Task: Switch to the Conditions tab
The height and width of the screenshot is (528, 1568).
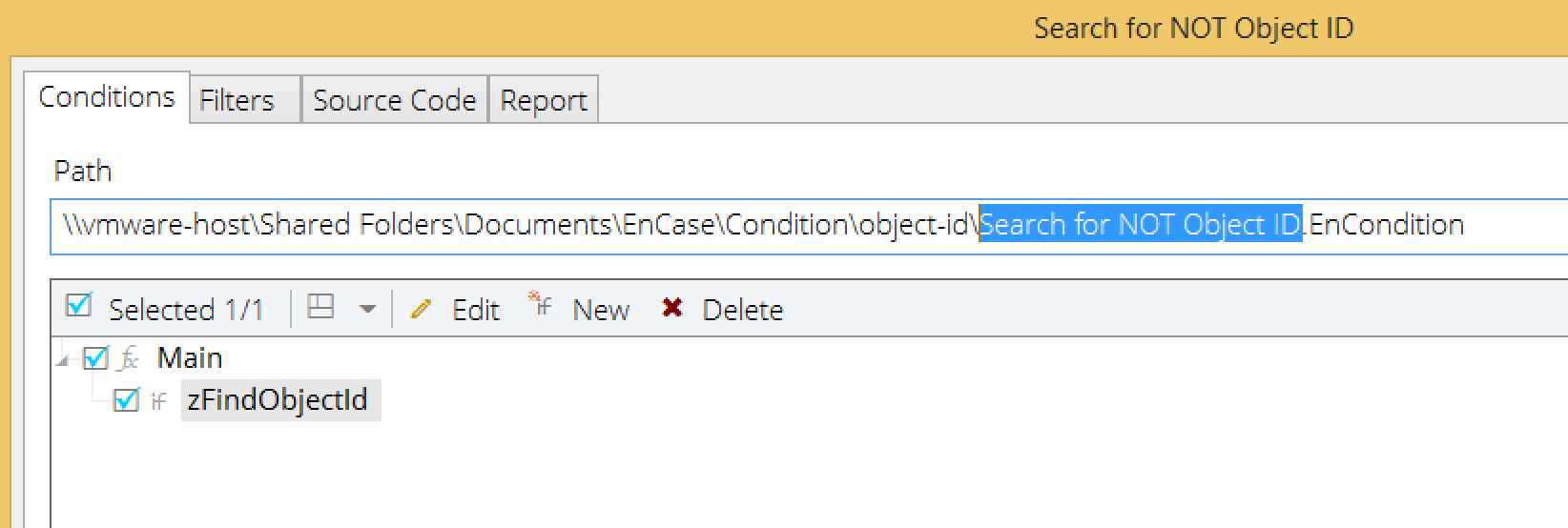Action: tap(107, 98)
